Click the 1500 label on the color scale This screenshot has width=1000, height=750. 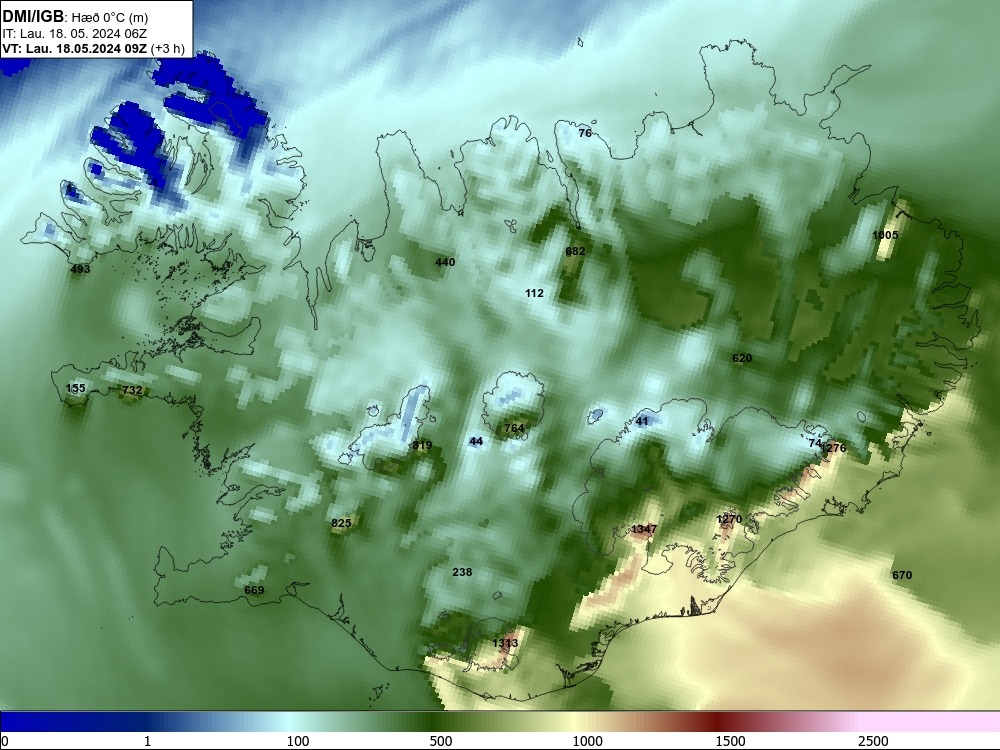coord(730,741)
